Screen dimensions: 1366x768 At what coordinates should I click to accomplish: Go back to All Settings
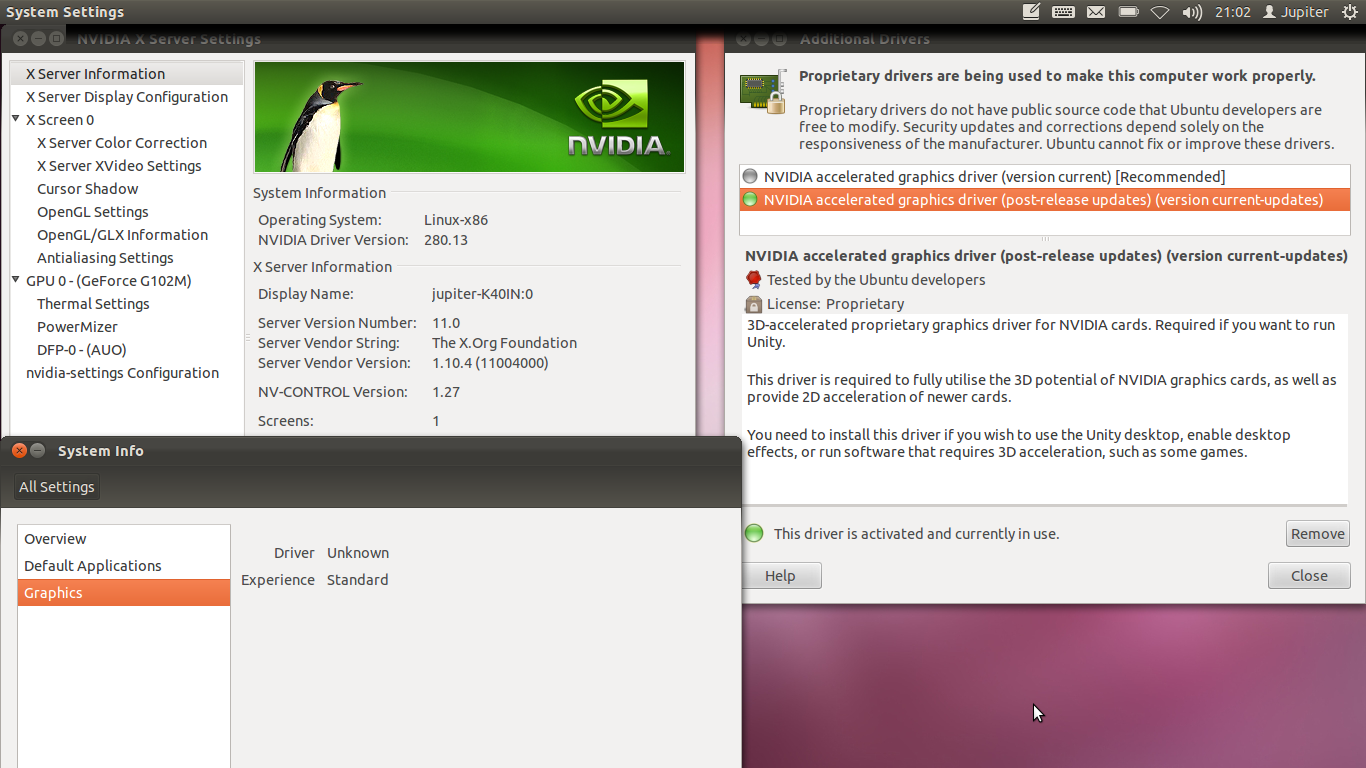pos(57,487)
